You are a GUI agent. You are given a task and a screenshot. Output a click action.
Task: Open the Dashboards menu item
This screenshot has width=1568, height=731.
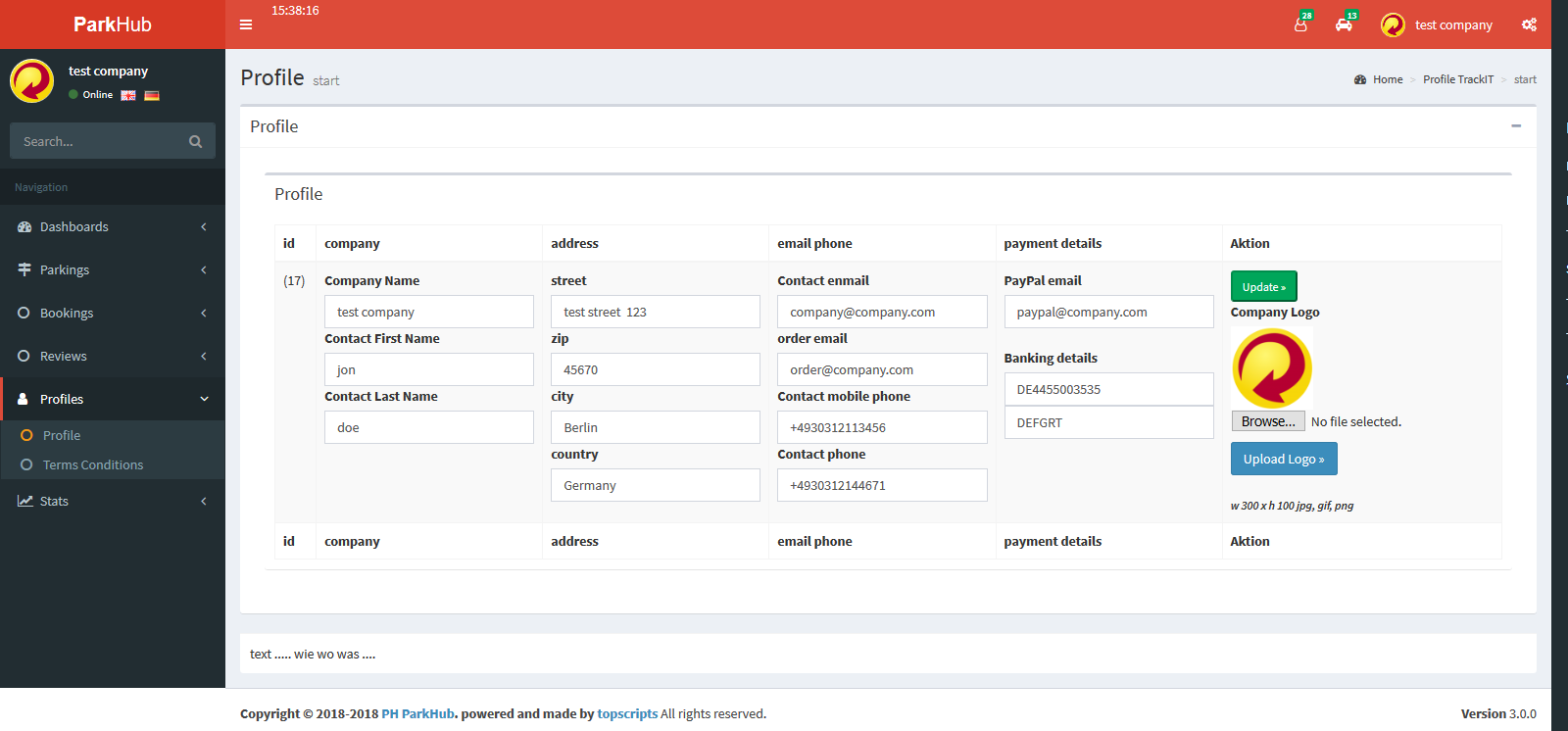(x=113, y=226)
